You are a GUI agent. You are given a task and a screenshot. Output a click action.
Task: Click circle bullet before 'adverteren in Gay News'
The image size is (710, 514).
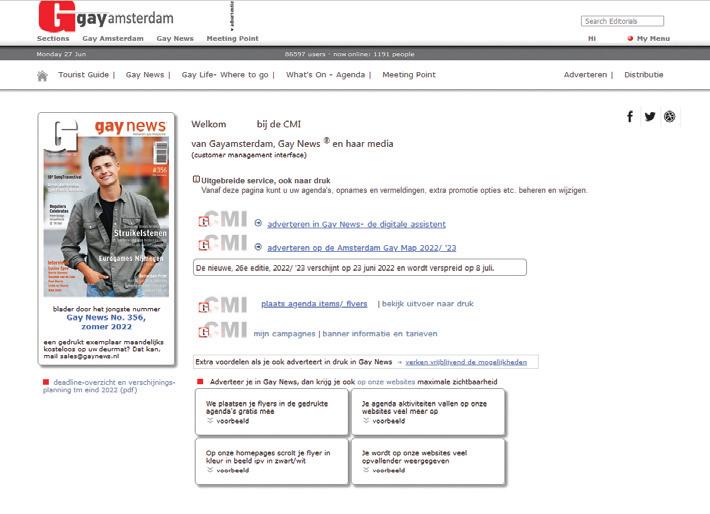(x=258, y=223)
